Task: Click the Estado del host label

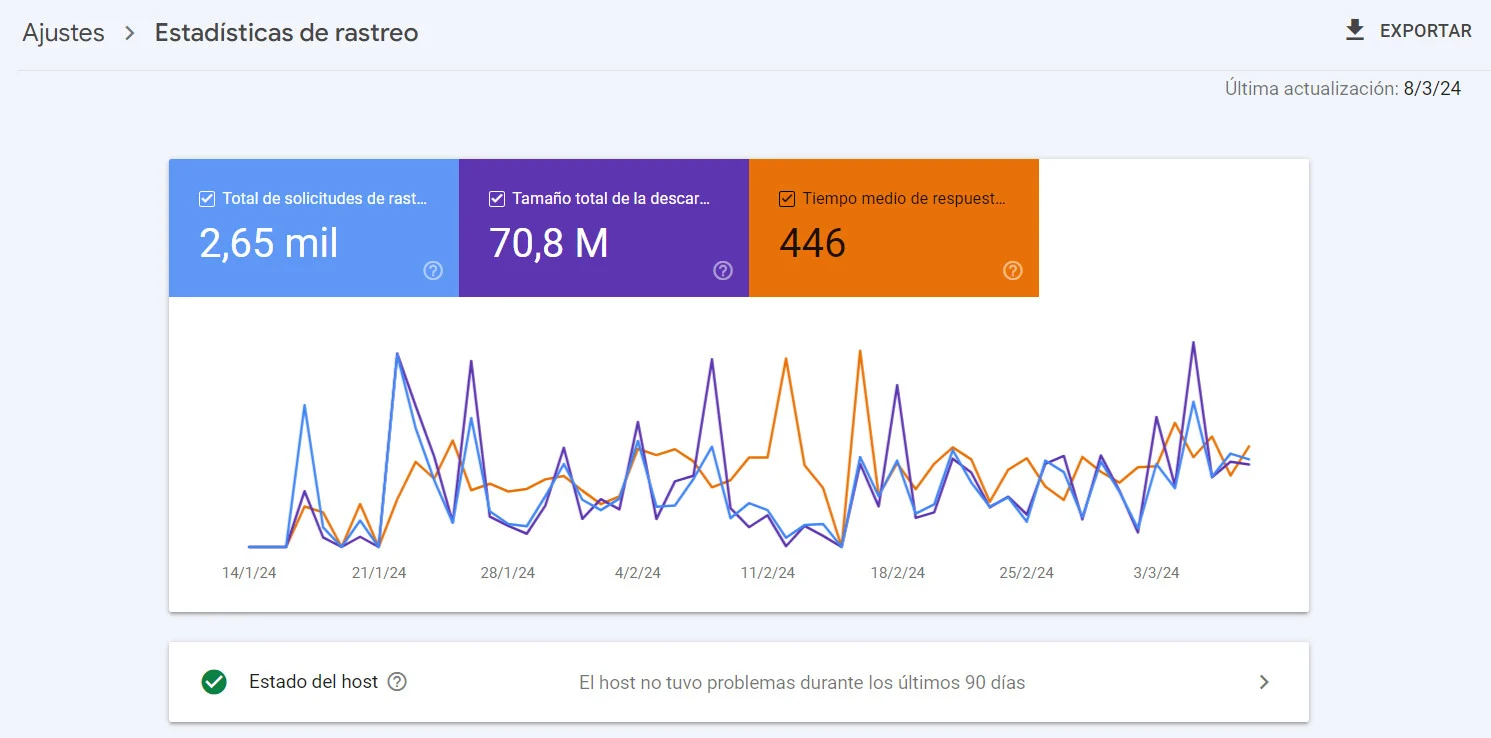Action: coord(313,682)
